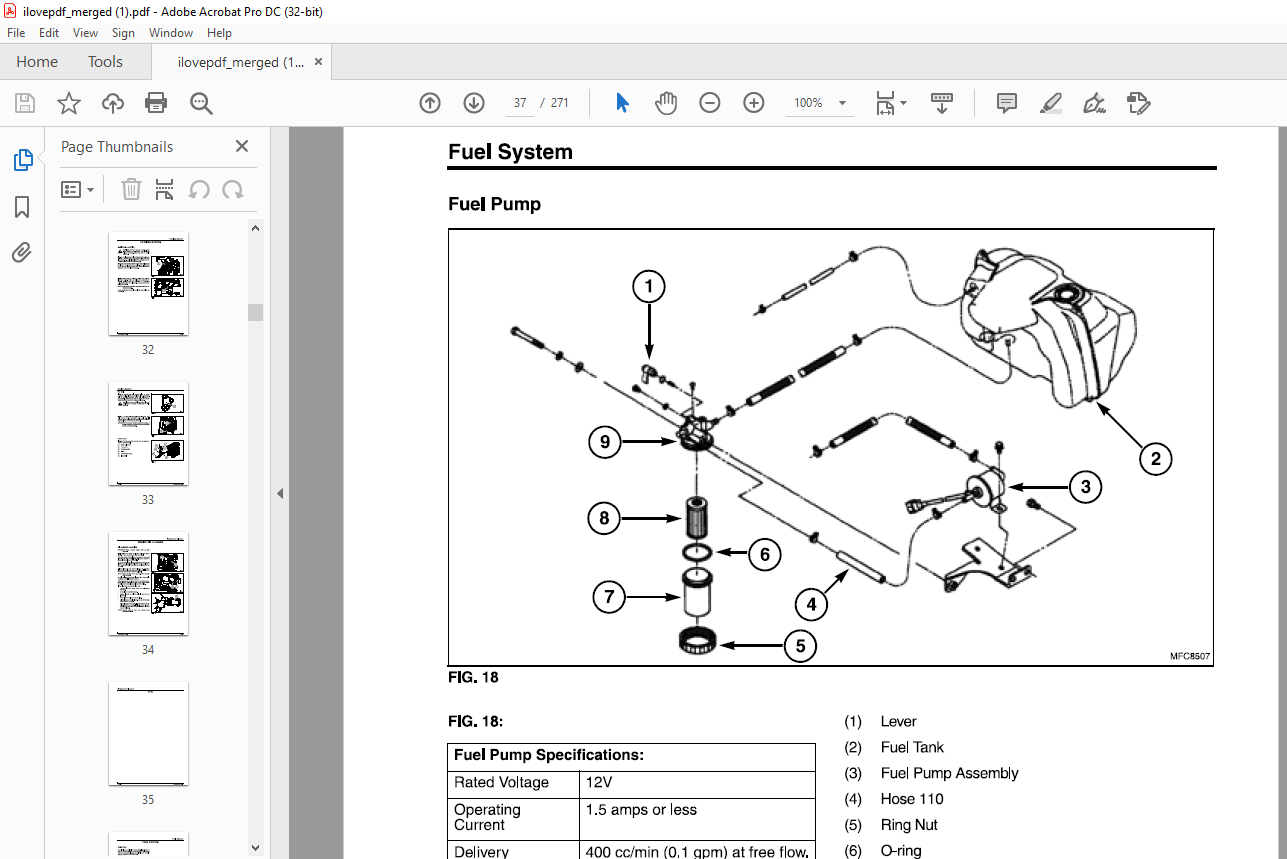Open the File menu
This screenshot has height=859, width=1287.
click(x=16, y=33)
